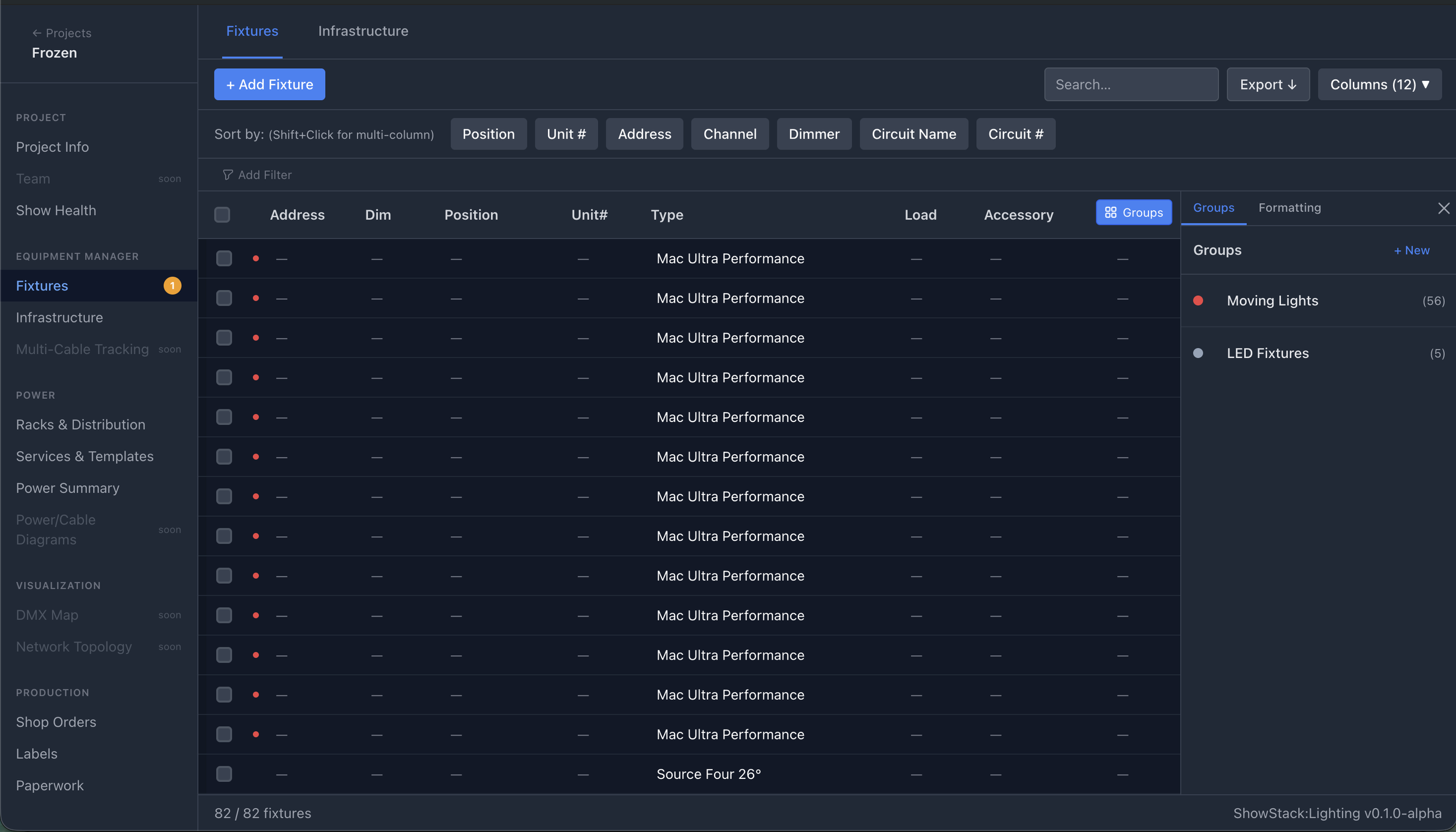The height and width of the screenshot is (832, 1456).
Task: Click the Groups grid icon button
Action: (1133, 213)
